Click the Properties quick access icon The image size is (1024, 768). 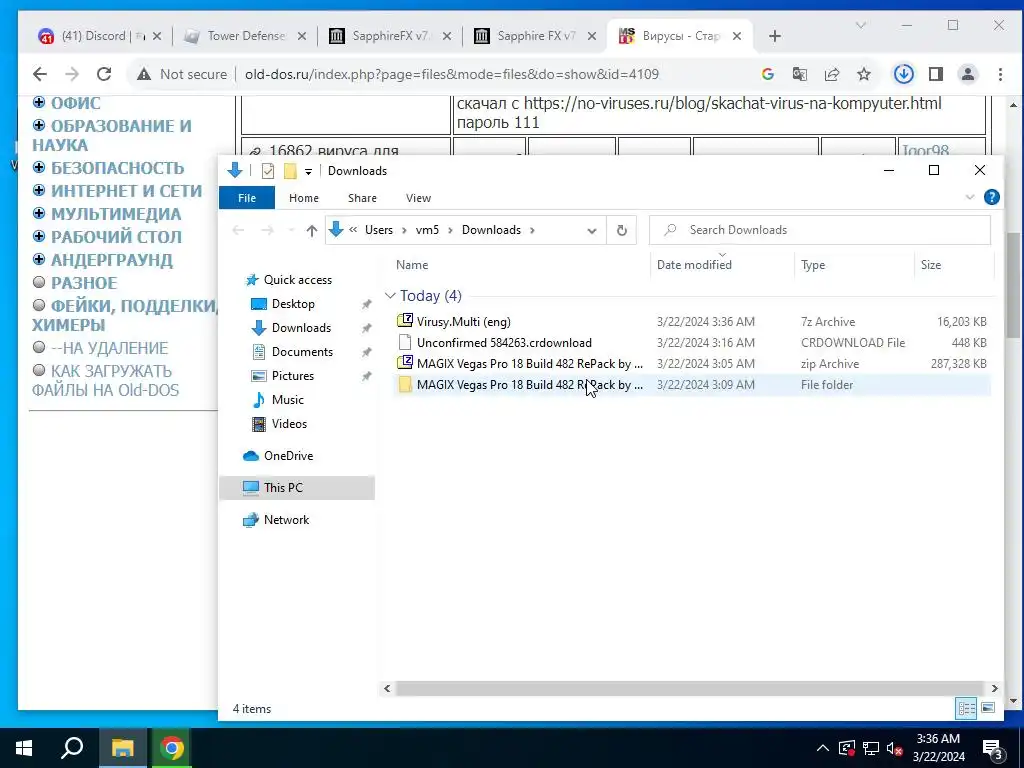[x=268, y=171]
